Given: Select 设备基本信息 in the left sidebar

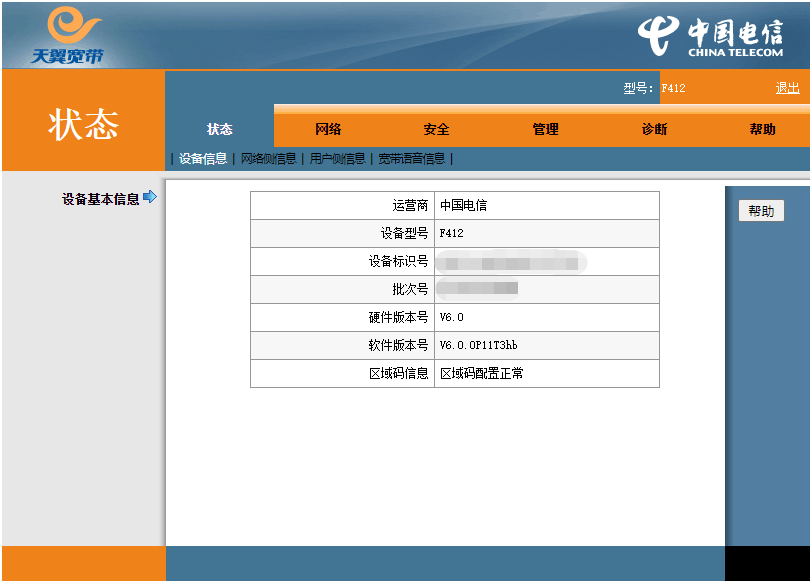Looking at the screenshot, I should [x=100, y=199].
